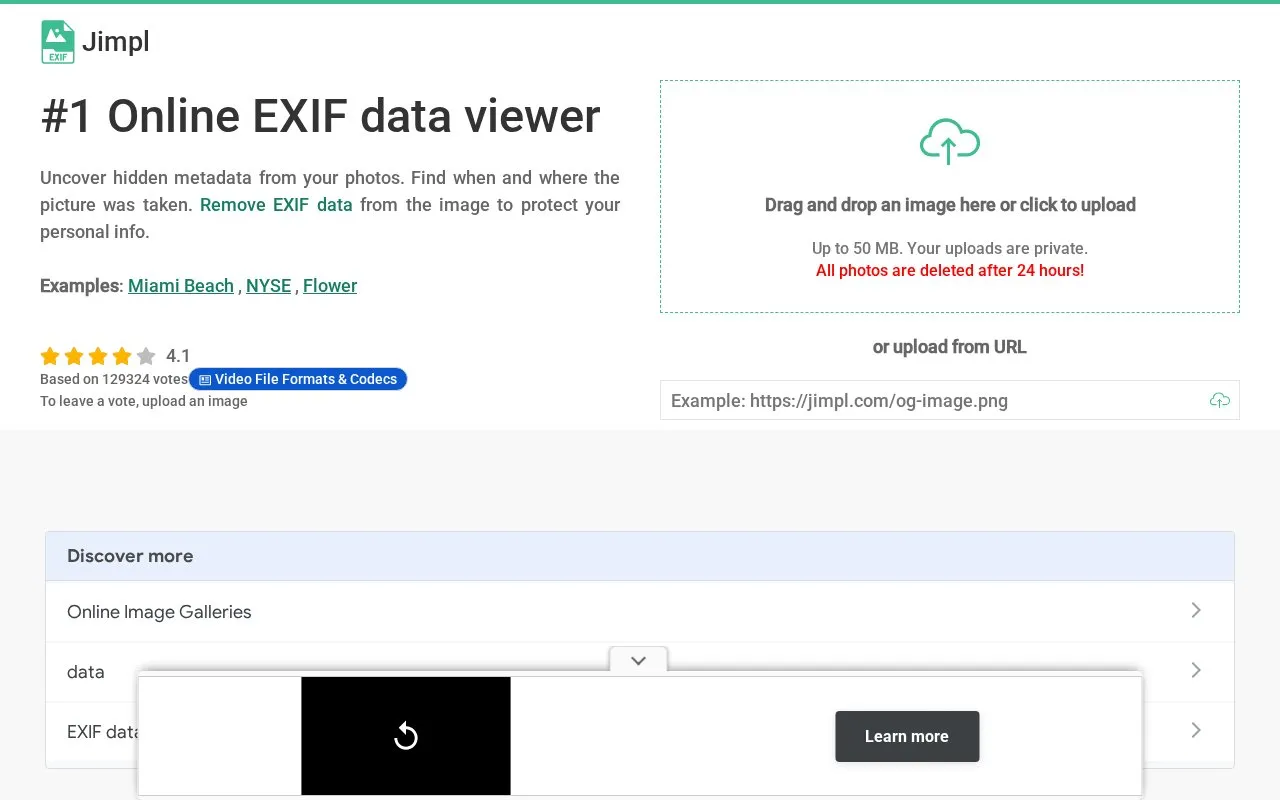Click 'All photos are deleted after 24 hours!' notice

coord(950,270)
